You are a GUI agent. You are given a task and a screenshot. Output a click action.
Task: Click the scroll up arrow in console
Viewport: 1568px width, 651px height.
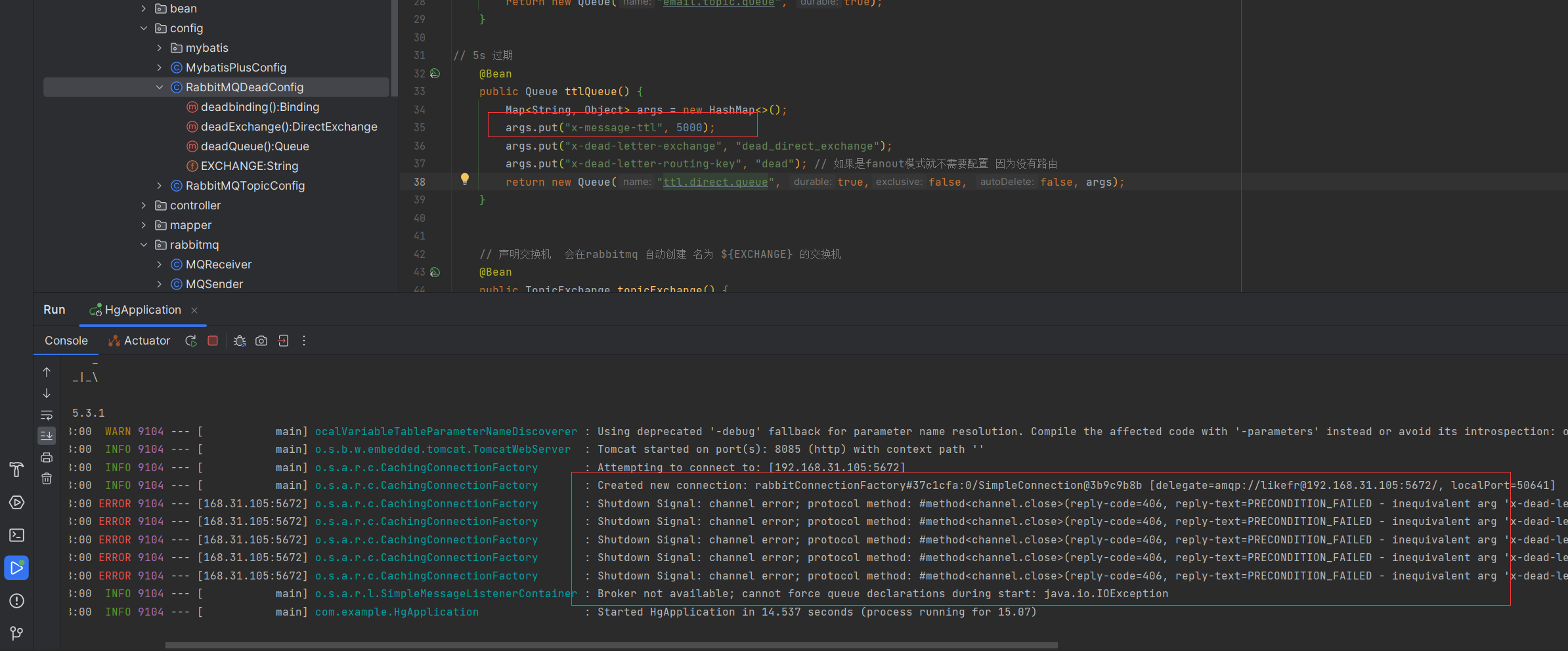pyautogui.click(x=47, y=371)
